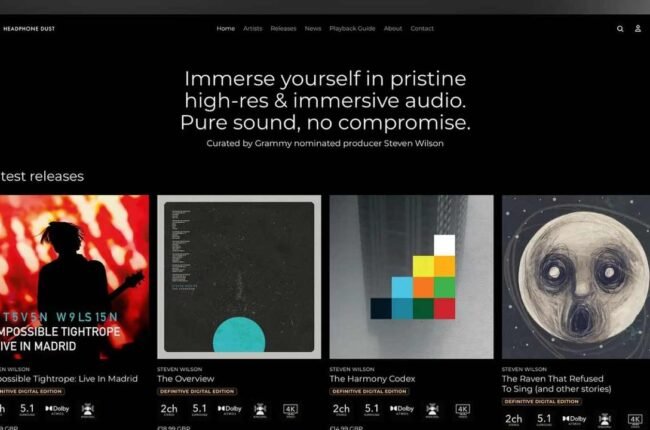Open the Releases menu item

283,29
